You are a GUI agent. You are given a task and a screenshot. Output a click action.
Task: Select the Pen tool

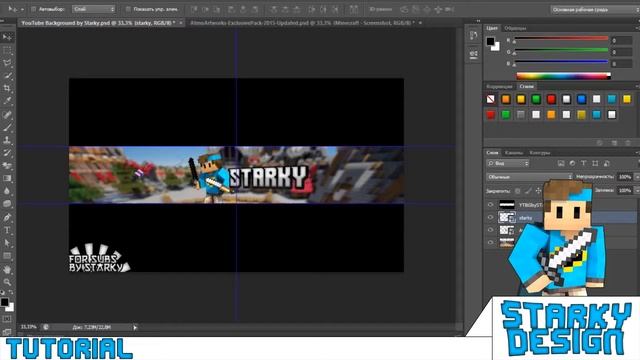coord(7,217)
